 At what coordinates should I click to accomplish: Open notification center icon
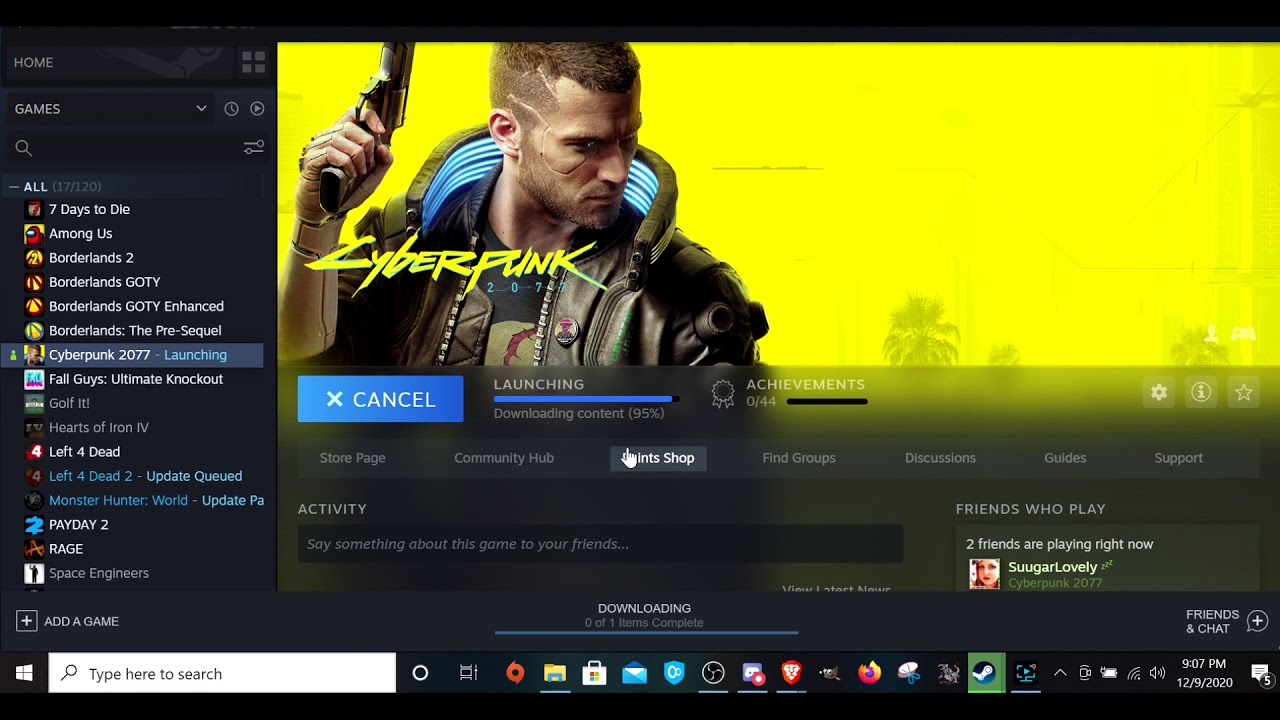tap(1261, 673)
